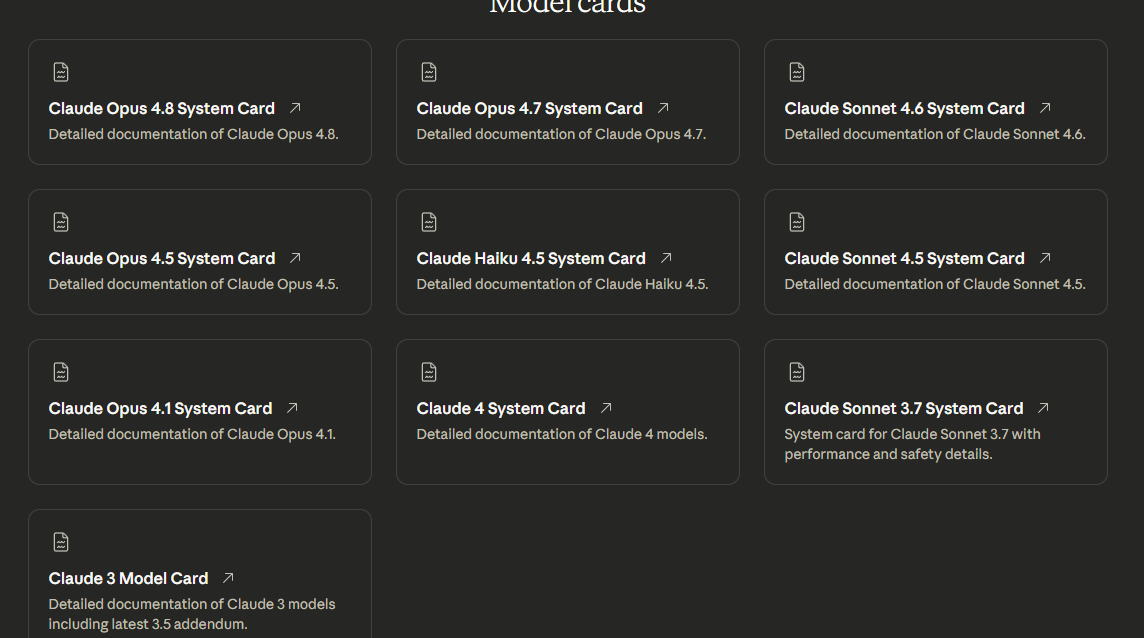The height and width of the screenshot is (638, 1144).
Task: Click 'Detailed documentation of Claude Sonnet 4.5.' text
Action: click(935, 284)
